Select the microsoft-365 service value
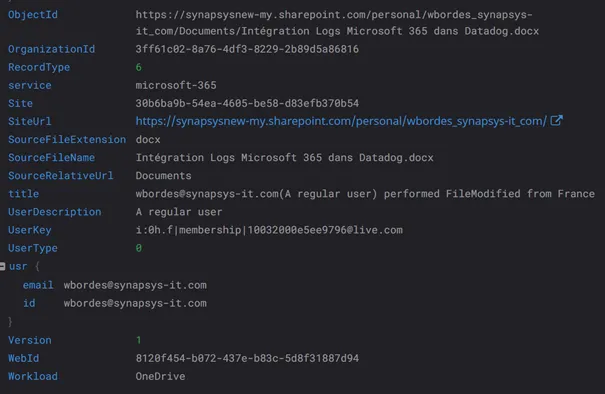The height and width of the screenshot is (394, 605). click(x=176, y=85)
